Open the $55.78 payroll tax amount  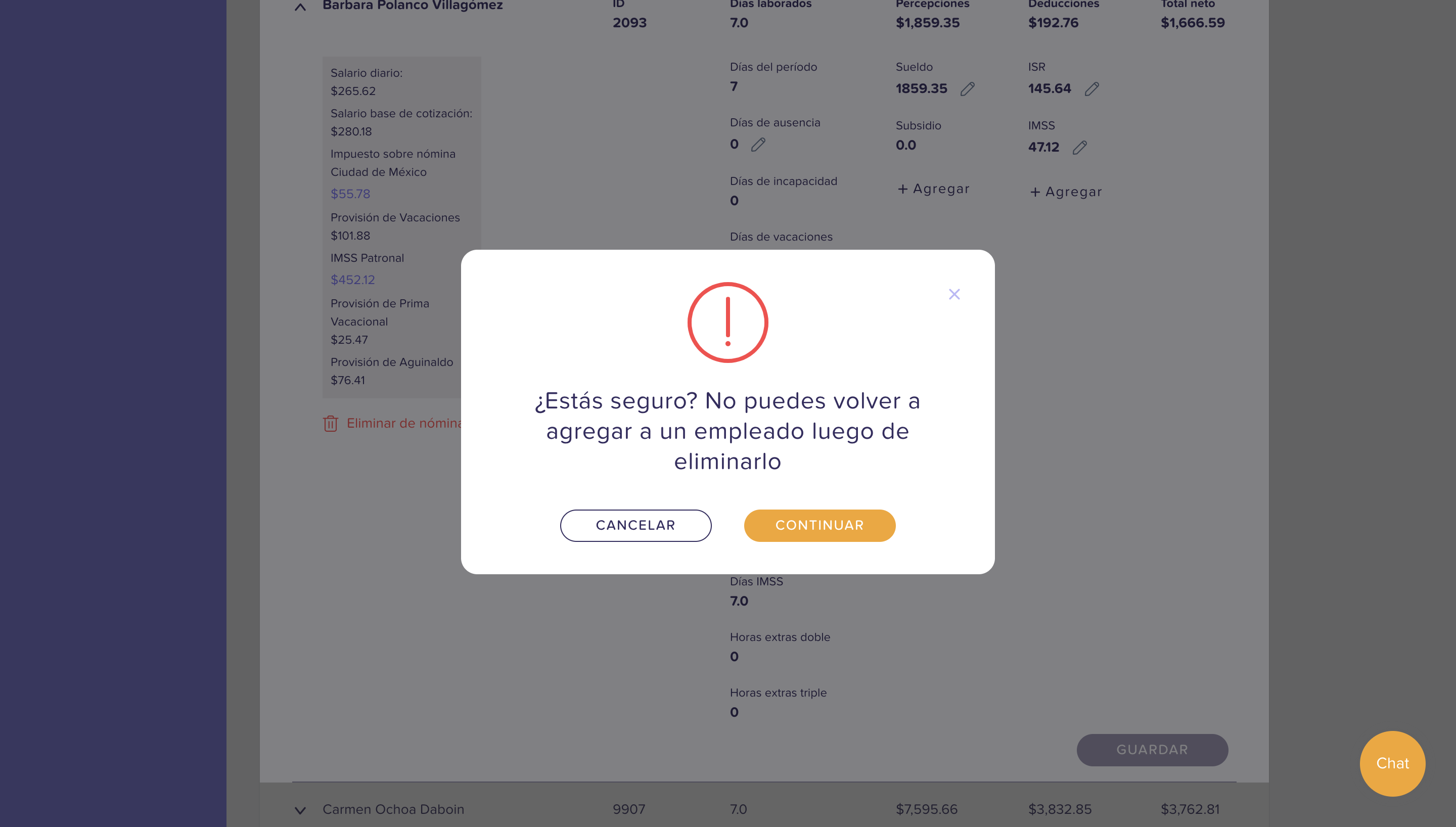(x=350, y=194)
